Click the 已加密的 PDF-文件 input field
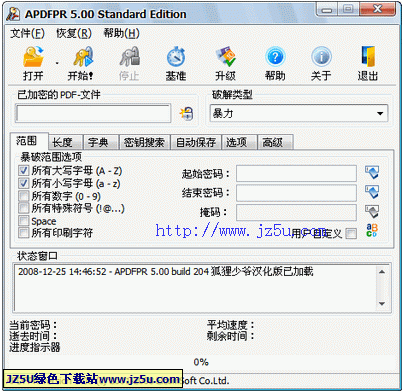The width and height of the screenshot is (406, 391). (93, 114)
